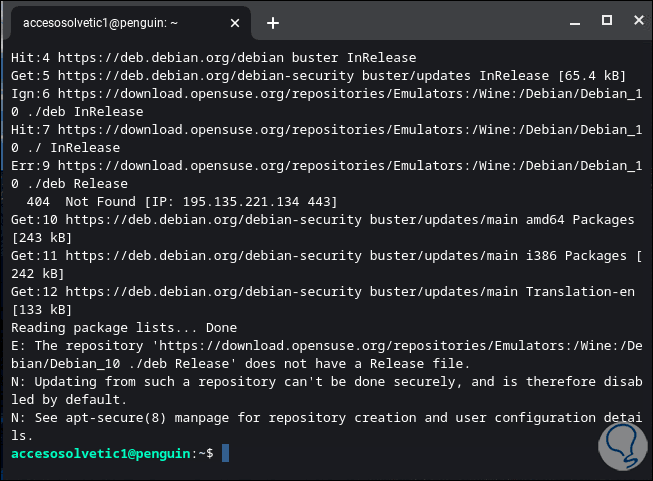
Task: Click the blinking terminal cursor block
Action: point(225,454)
